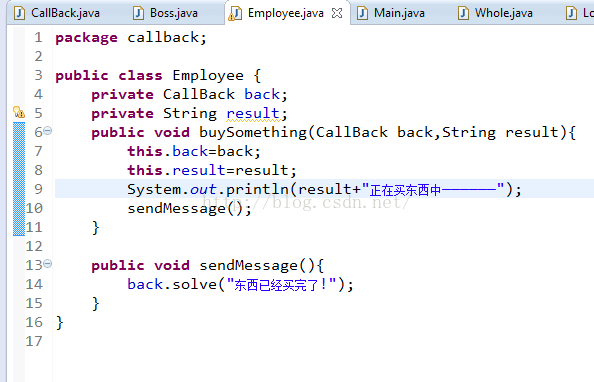The width and height of the screenshot is (594, 382).
Task: Open the Whole.java tab
Action: 496,13
